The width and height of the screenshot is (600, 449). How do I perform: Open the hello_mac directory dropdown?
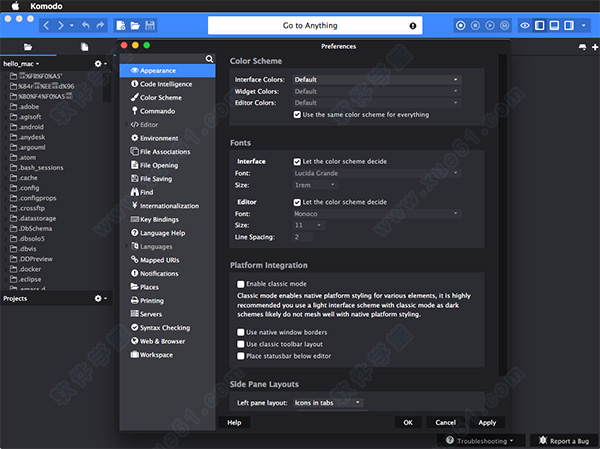21,64
